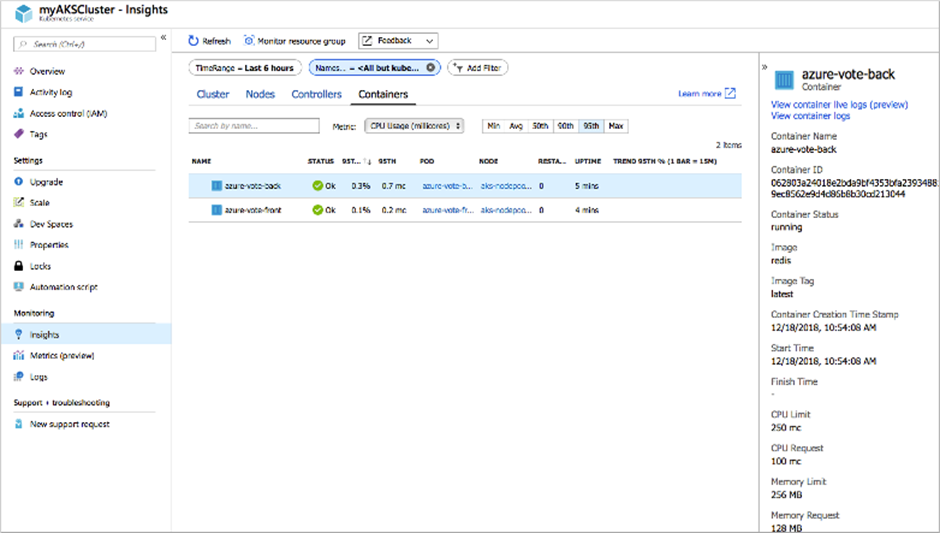Image resolution: width=940 pixels, height=533 pixels.
Task: Click the Refresh button label
Action: pos(216,41)
